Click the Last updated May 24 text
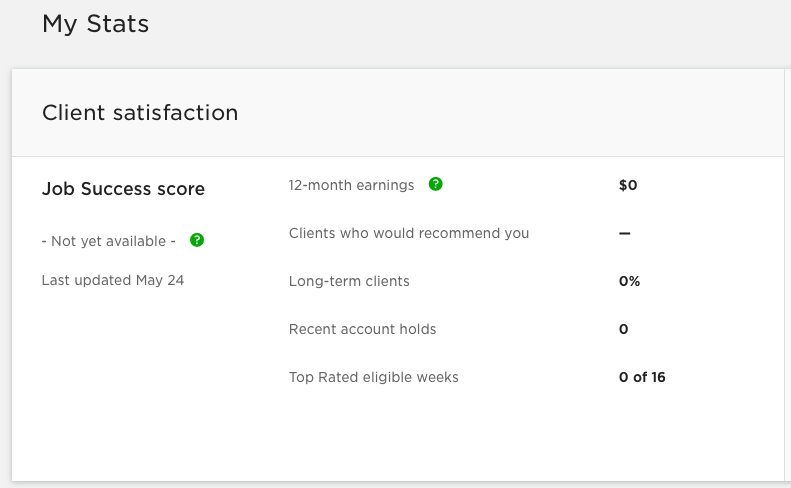Screen dimensions: 791x488 pyautogui.click(x=112, y=280)
